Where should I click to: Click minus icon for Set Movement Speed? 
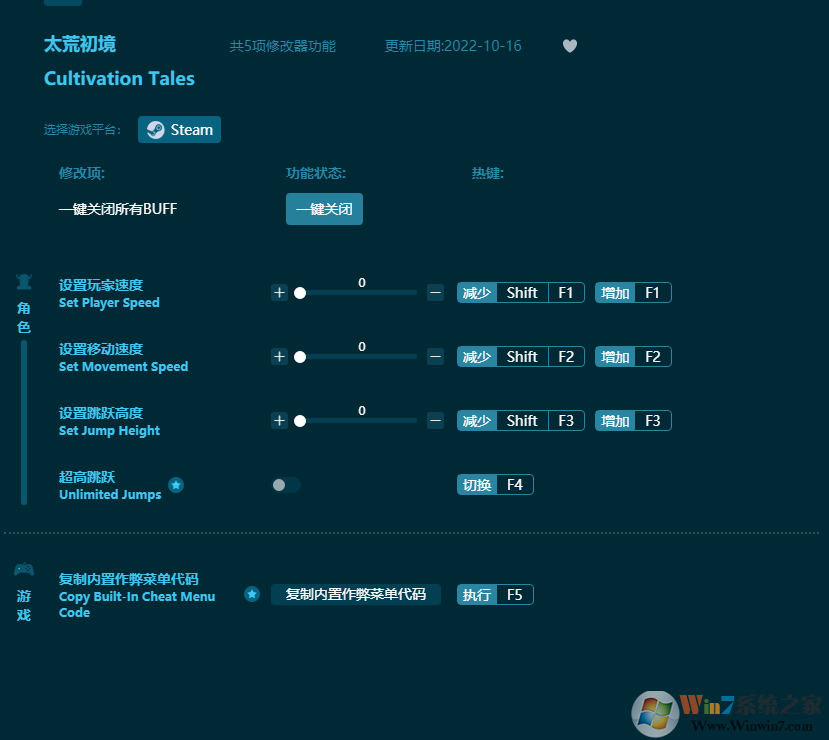[435, 356]
